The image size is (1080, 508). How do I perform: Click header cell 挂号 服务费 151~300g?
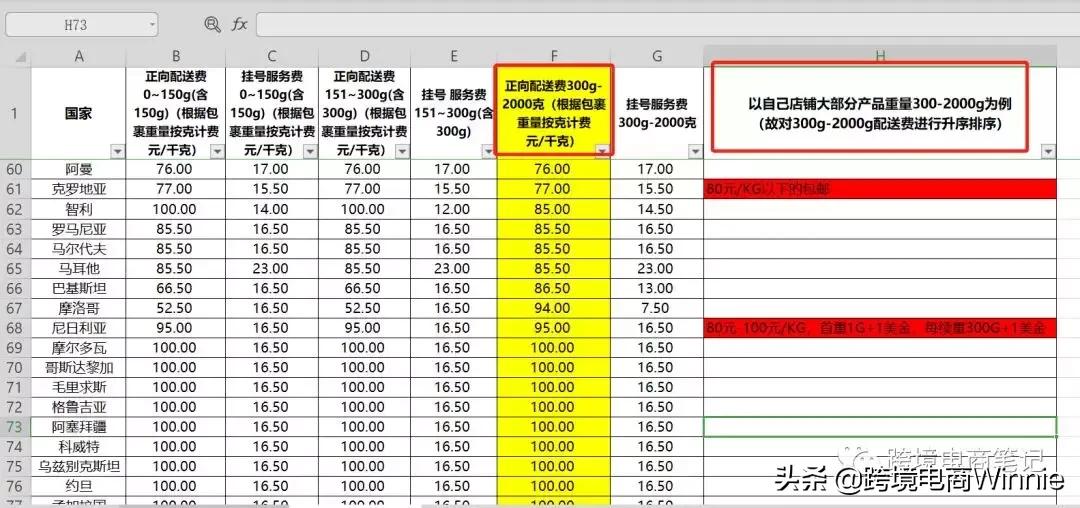click(453, 113)
